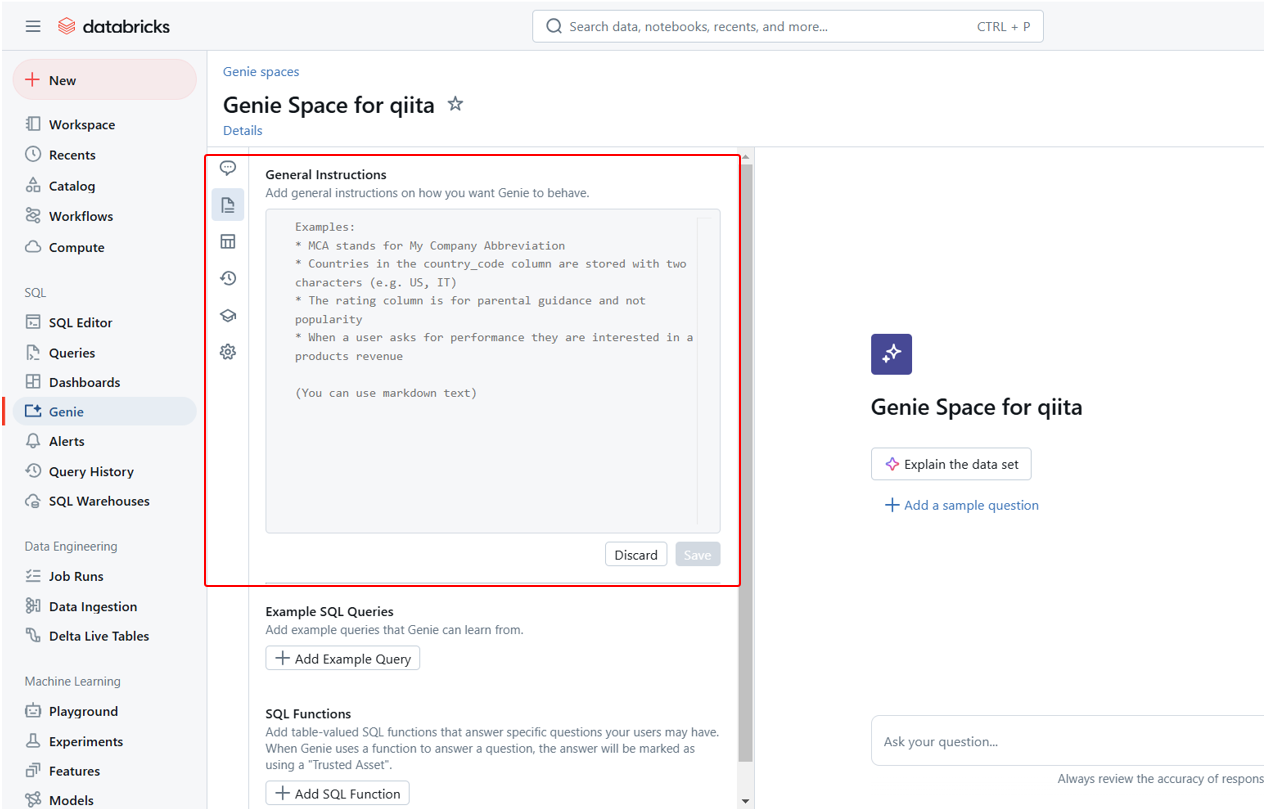The width and height of the screenshot is (1270, 809).
Task: Click Add SQL Function button
Action: click(x=337, y=794)
